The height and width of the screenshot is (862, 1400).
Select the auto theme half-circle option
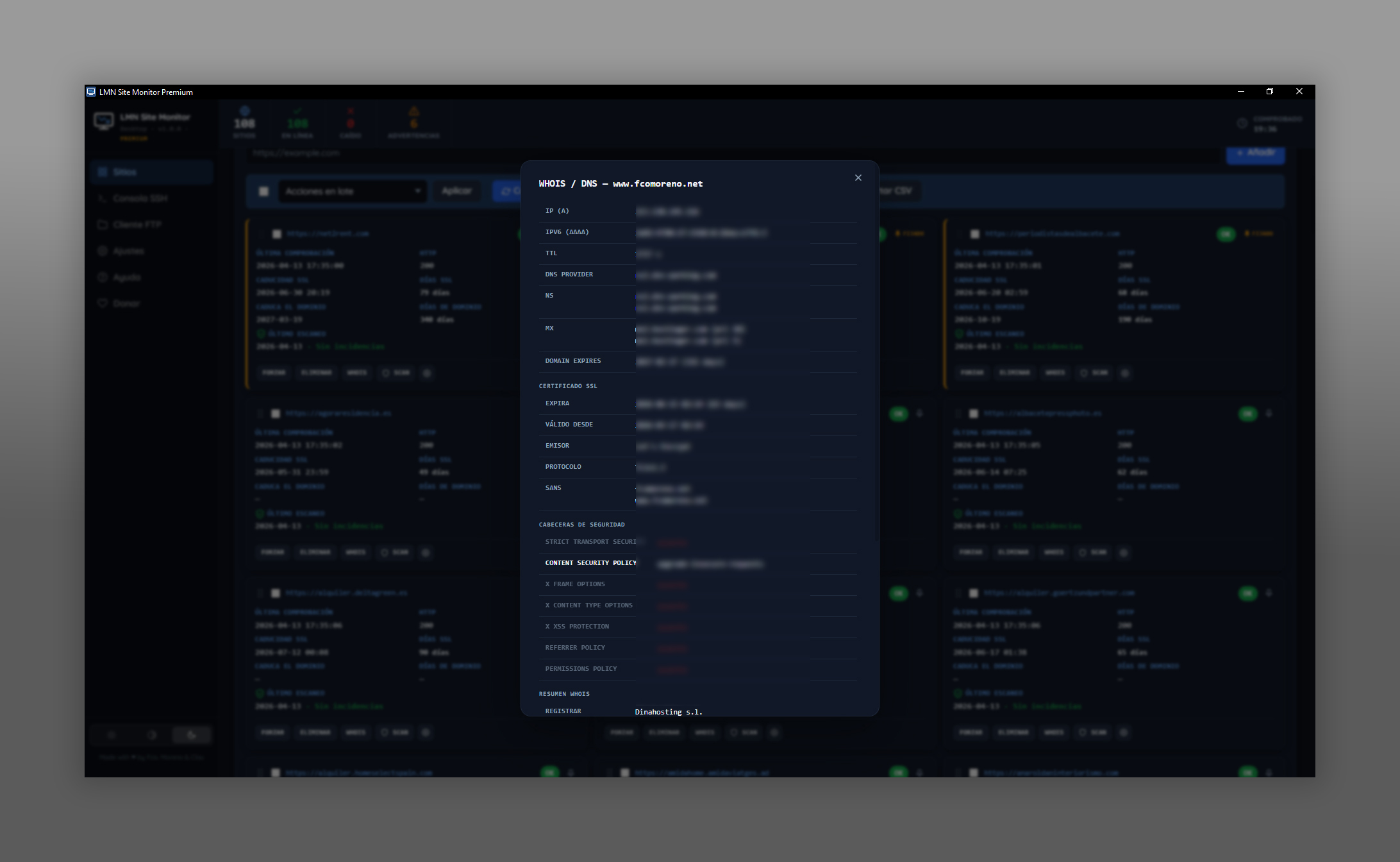click(x=152, y=735)
